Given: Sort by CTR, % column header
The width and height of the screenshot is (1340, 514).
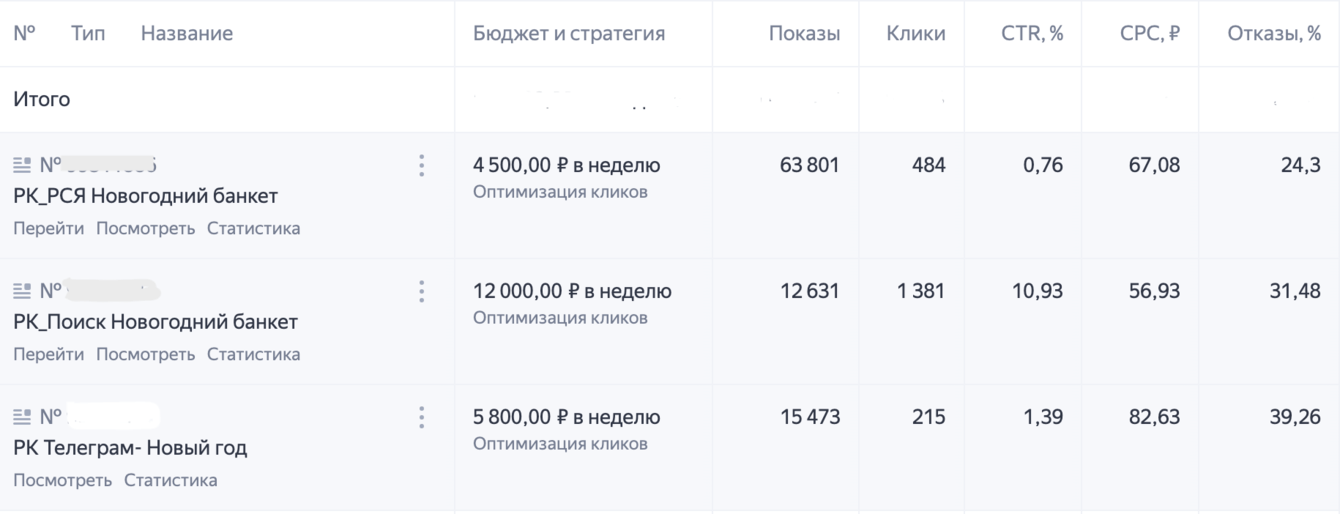Looking at the screenshot, I should (1031, 33).
